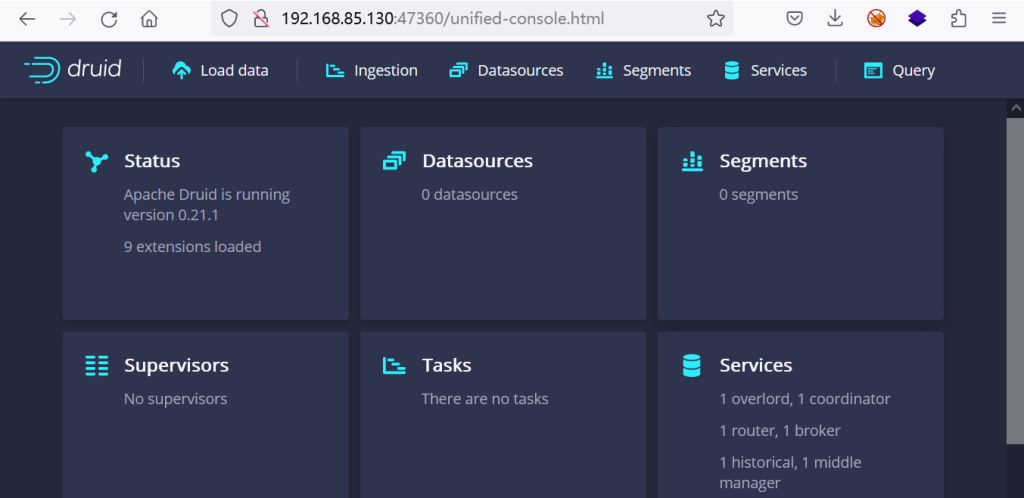1024x498 pixels.
Task: Click the browser forward arrow
Action: coord(68,19)
